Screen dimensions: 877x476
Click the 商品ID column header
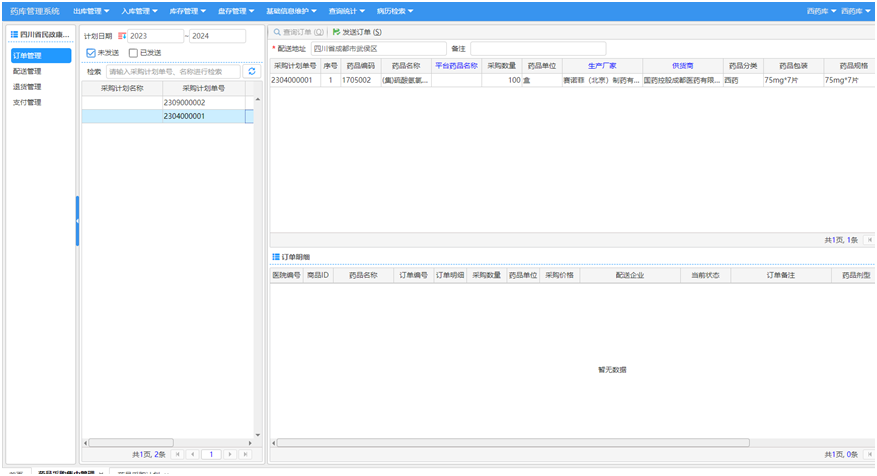pyautogui.click(x=318, y=275)
